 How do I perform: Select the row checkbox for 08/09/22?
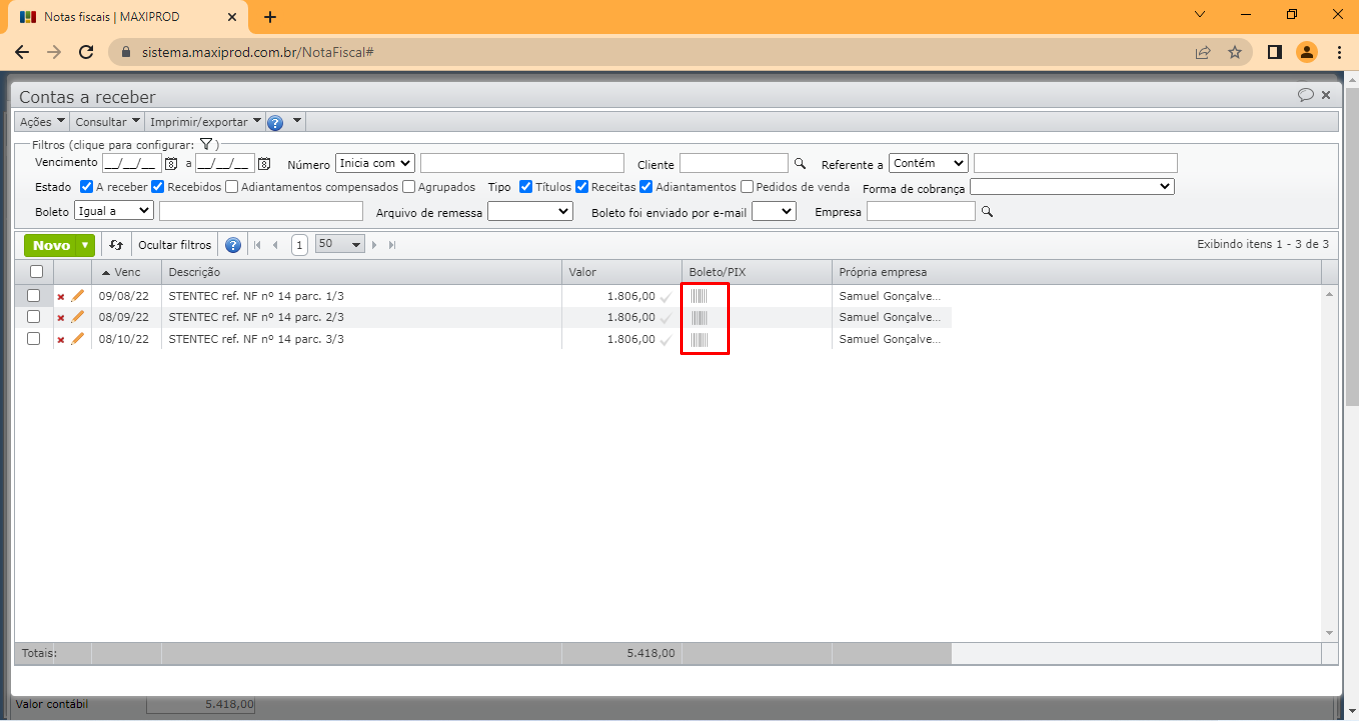tap(33, 317)
